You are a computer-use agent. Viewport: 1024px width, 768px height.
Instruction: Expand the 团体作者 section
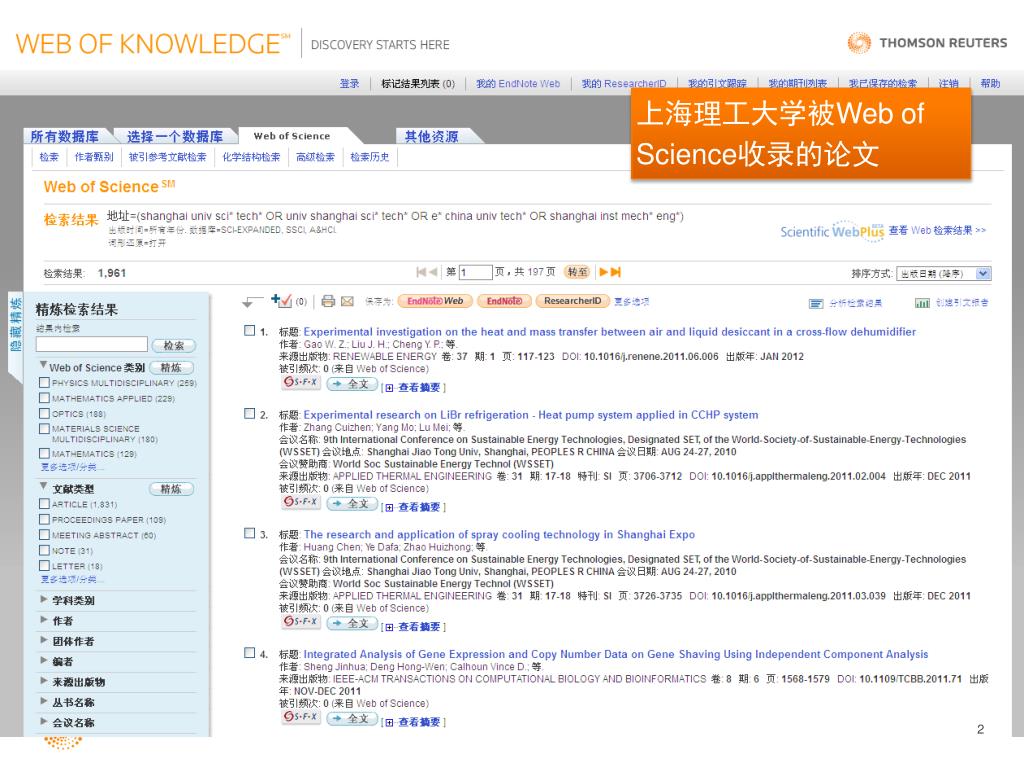point(43,640)
